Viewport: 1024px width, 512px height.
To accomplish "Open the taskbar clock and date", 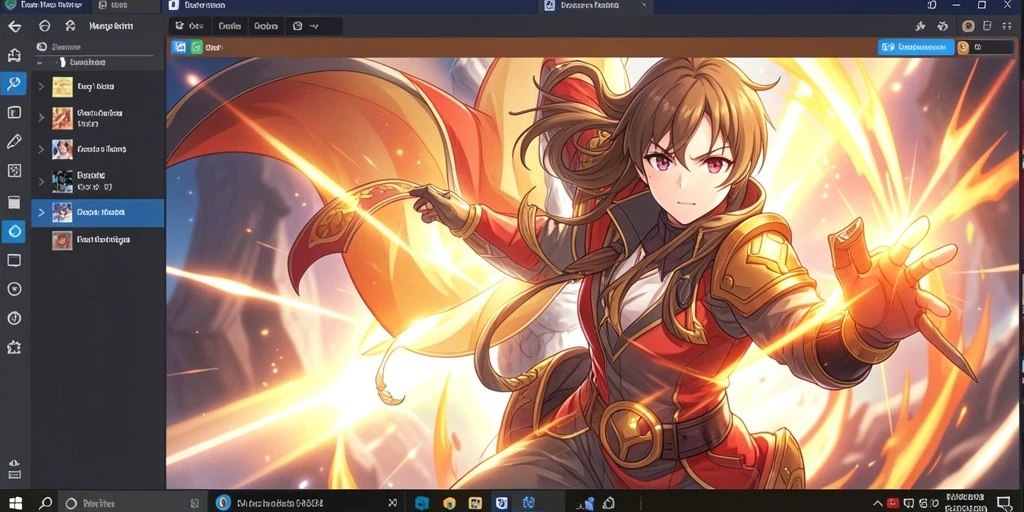I will [965, 502].
